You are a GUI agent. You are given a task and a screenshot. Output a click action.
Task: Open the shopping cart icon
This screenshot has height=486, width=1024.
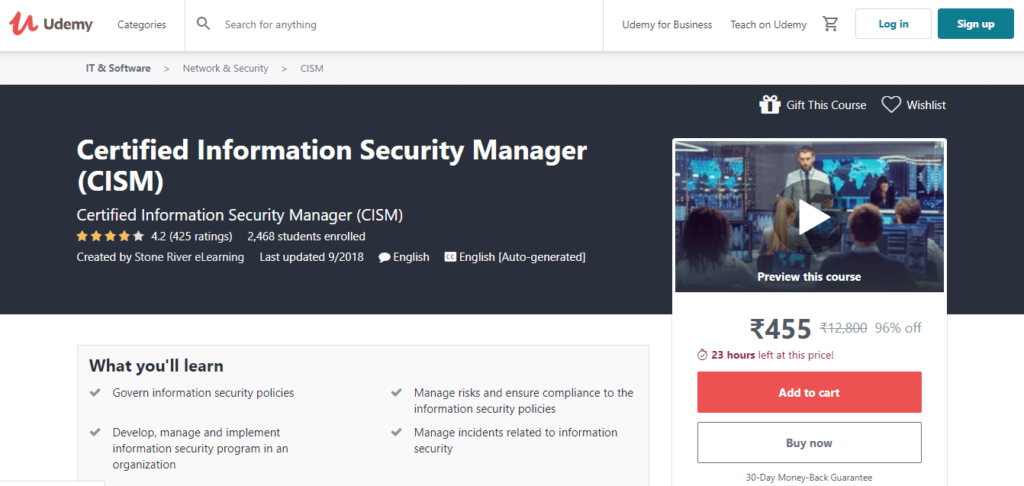pos(830,24)
